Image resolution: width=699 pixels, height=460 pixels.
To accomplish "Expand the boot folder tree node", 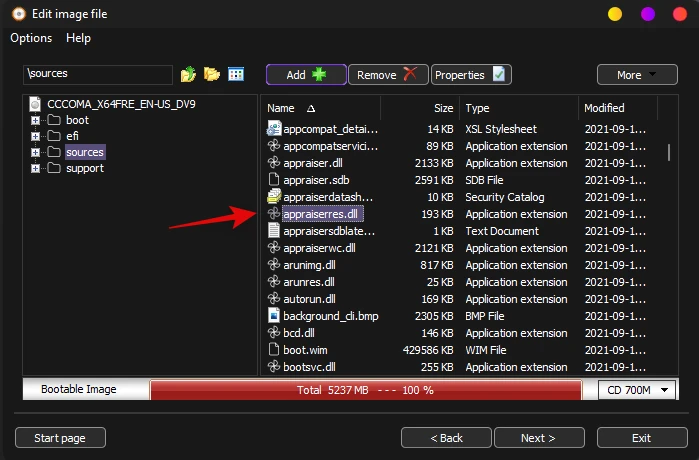I will [36, 120].
